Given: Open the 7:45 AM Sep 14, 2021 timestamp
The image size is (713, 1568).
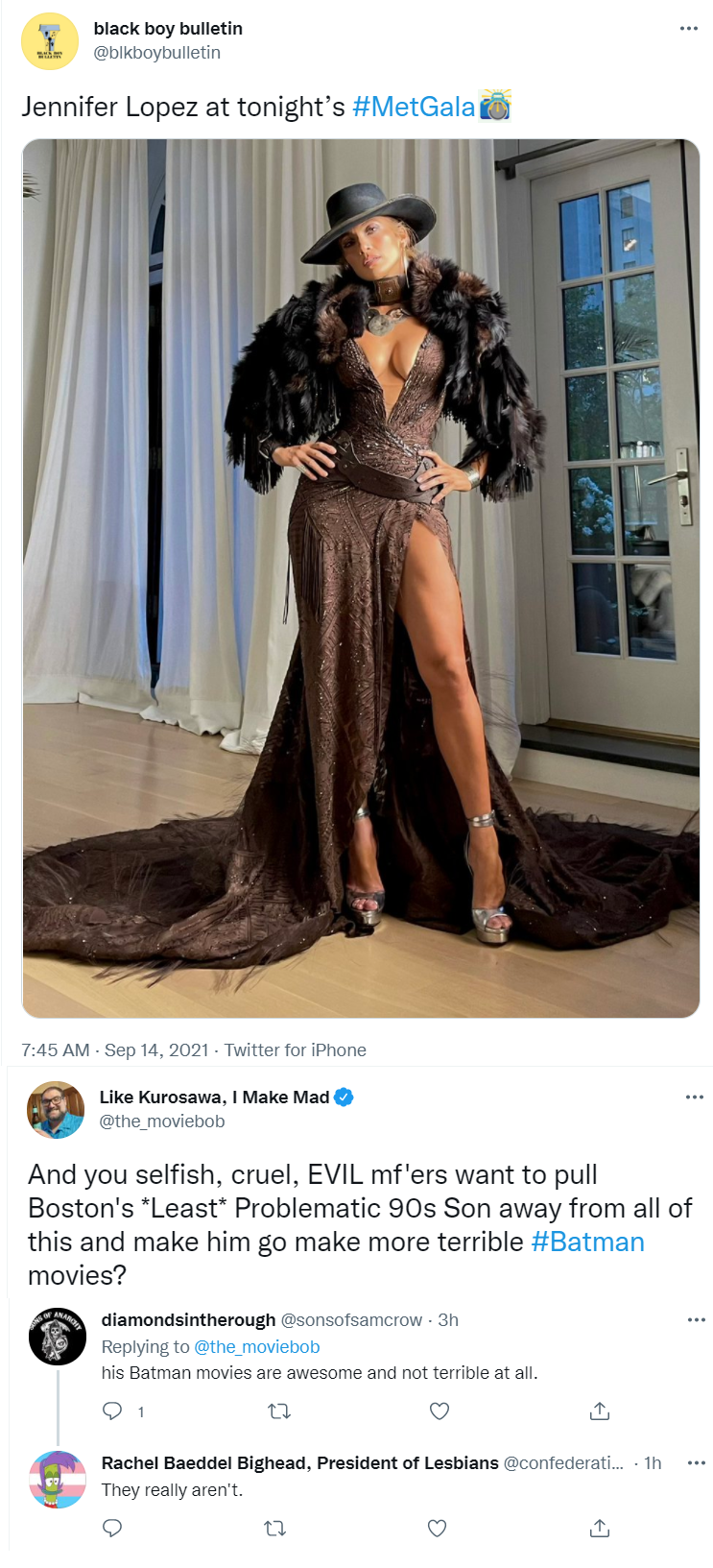Looking at the screenshot, I should point(115,1049).
